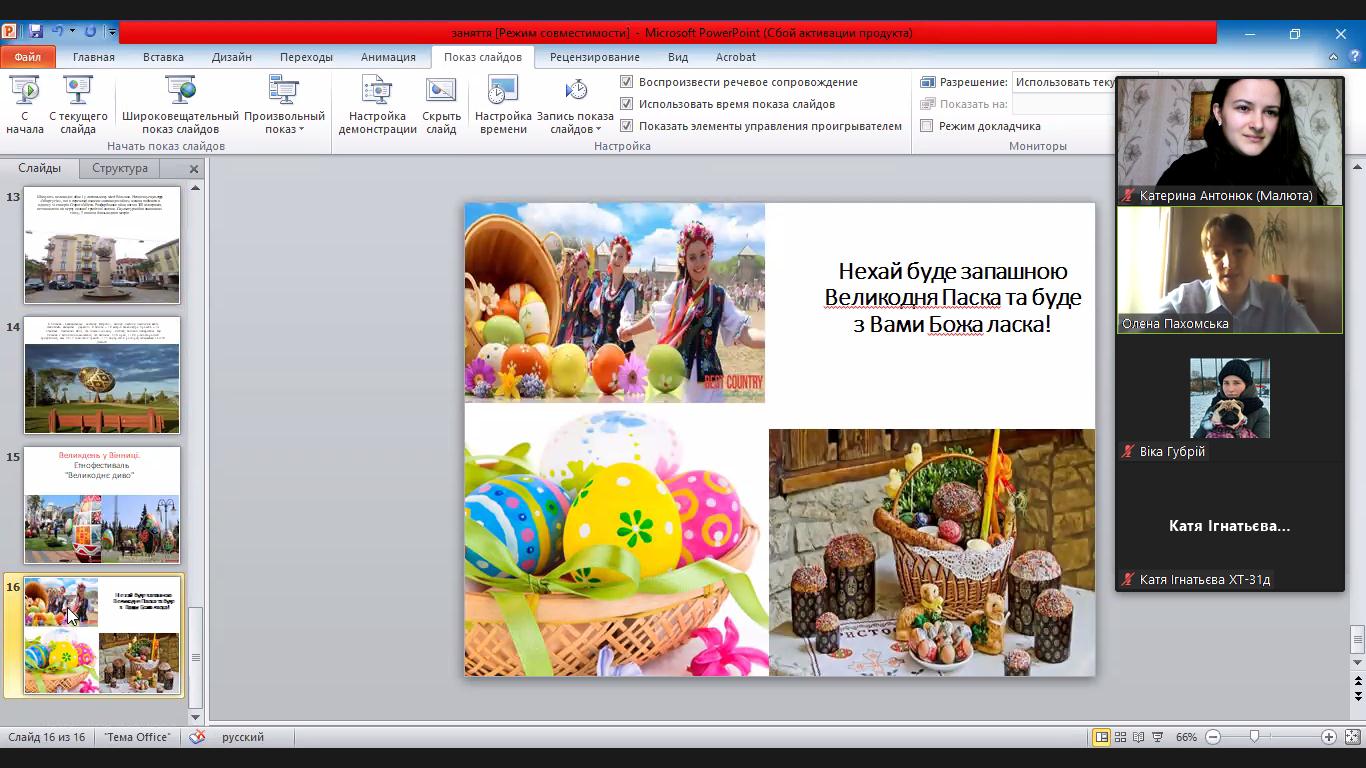Viewport: 1366px width, 768px height.
Task: Uncheck Использовать время показа слайдов
Action: click(x=627, y=104)
